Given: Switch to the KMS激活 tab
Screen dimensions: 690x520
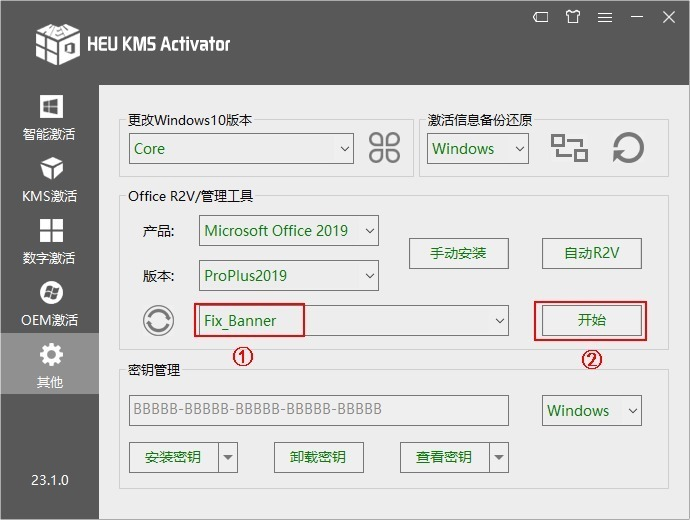Looking at the screenshot, I should click(x=50, y=180).
